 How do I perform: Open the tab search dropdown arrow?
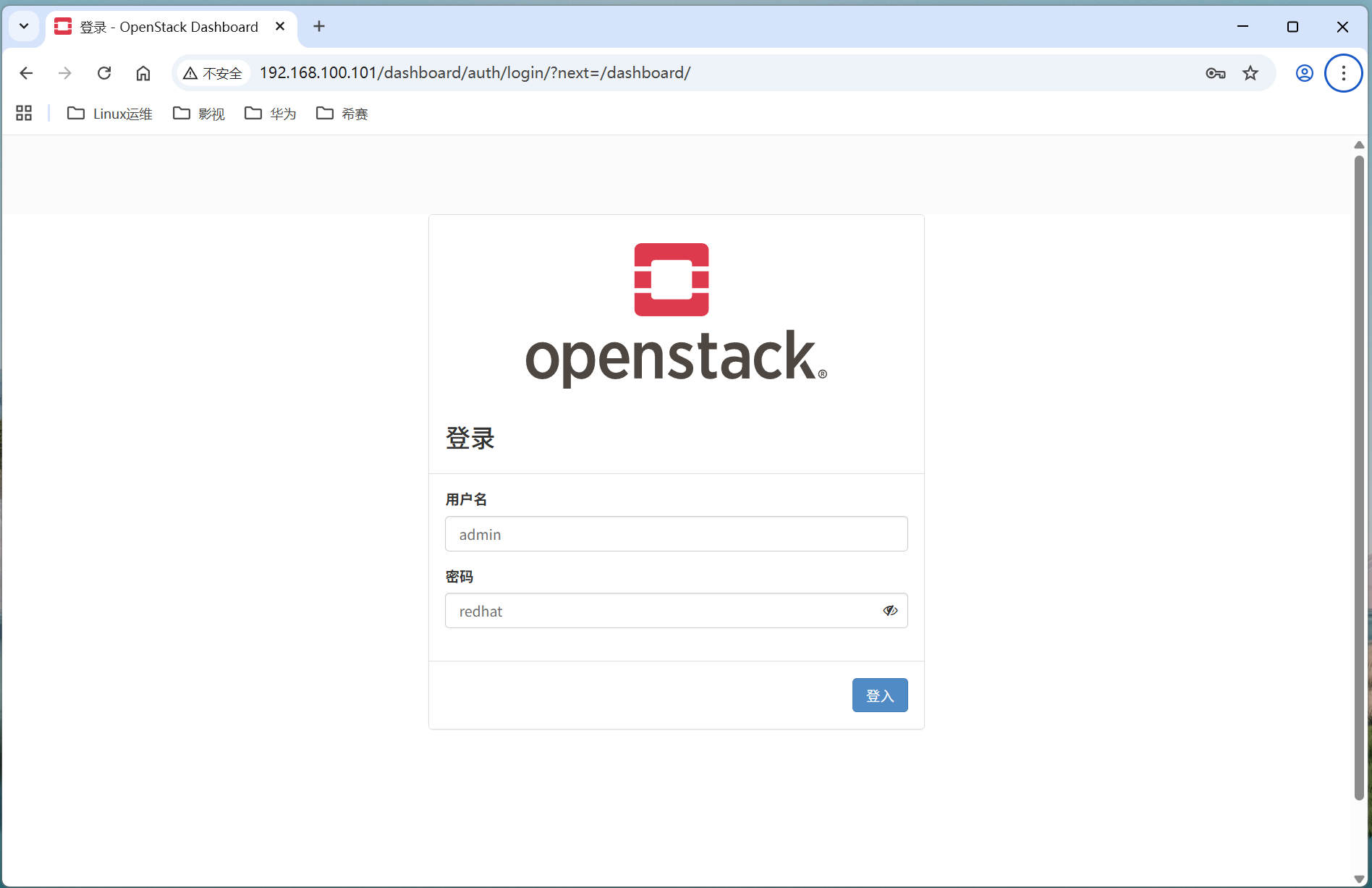click(x=24, y=27)
